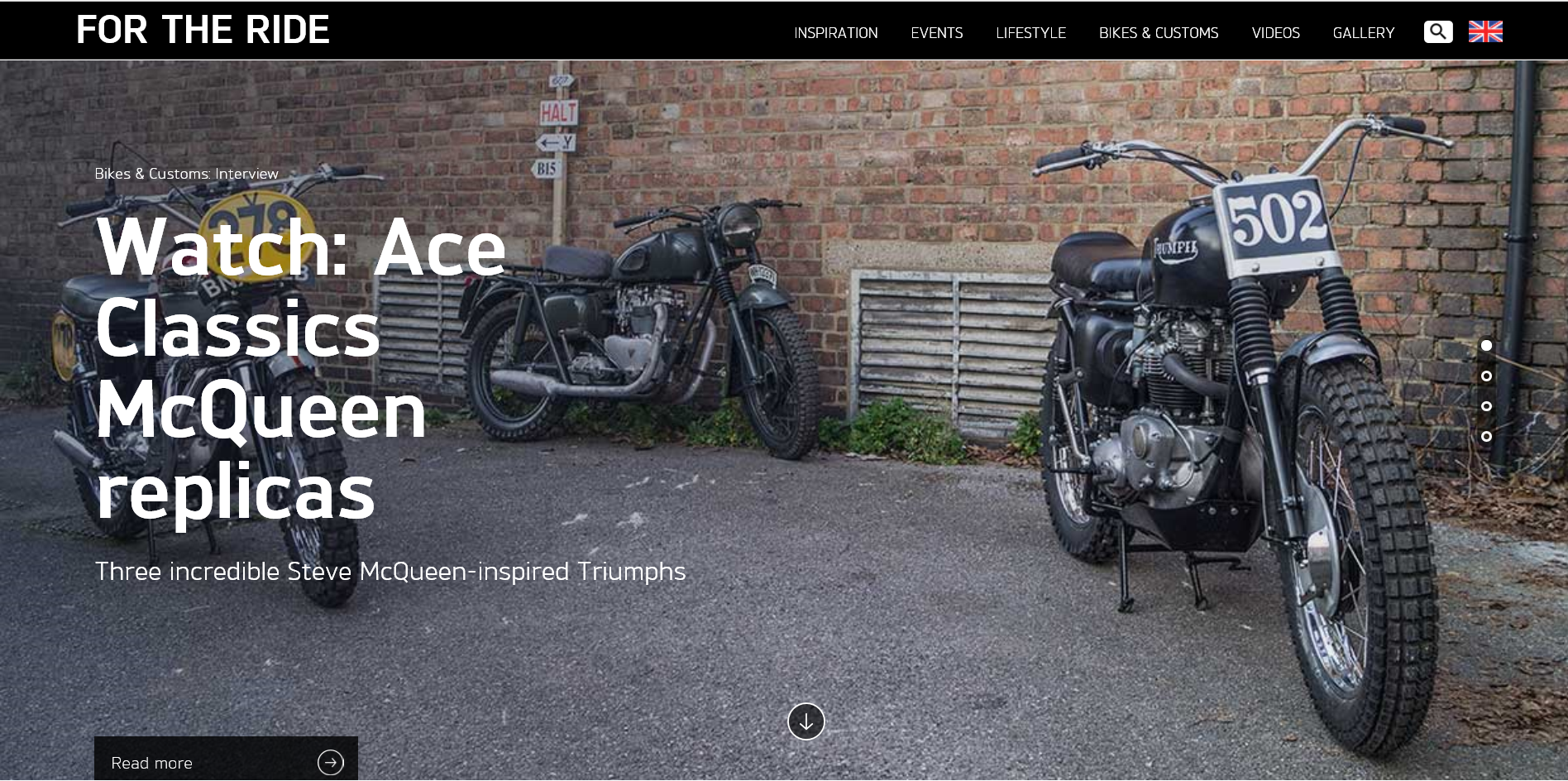Click the circular down arrow icon
Image resolution: width=1568 pixels, height=781 pixels.
(x=806, y=721)
